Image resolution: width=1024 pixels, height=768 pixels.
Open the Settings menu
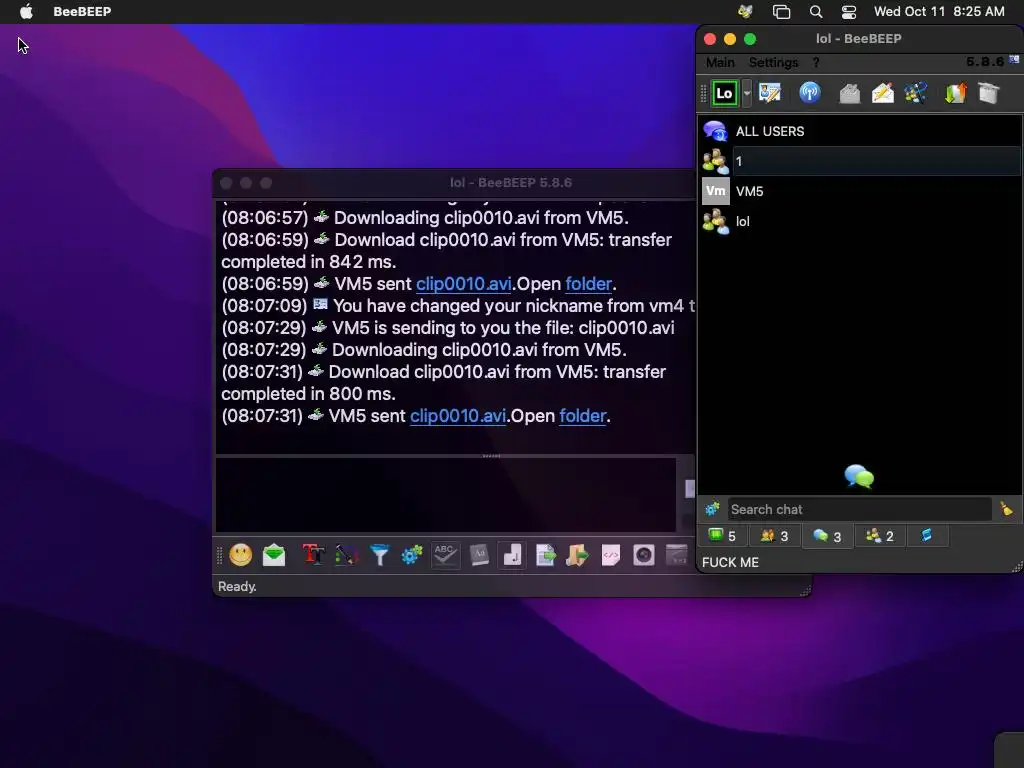coord(773,63)
